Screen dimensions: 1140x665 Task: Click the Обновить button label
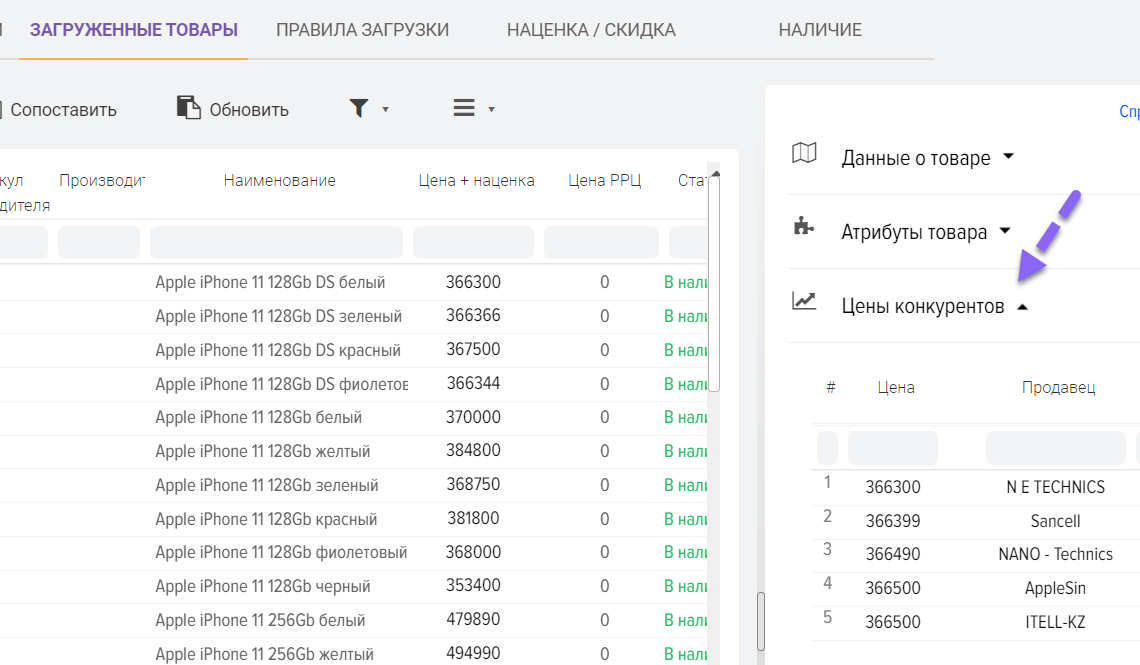[249, 110]
